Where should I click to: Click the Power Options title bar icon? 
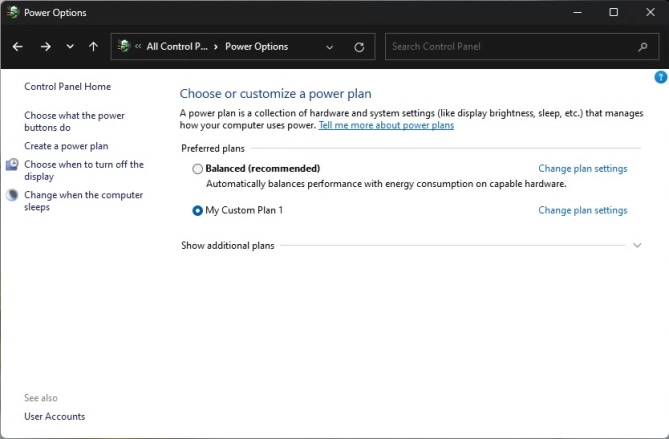[x=10, y=12]
